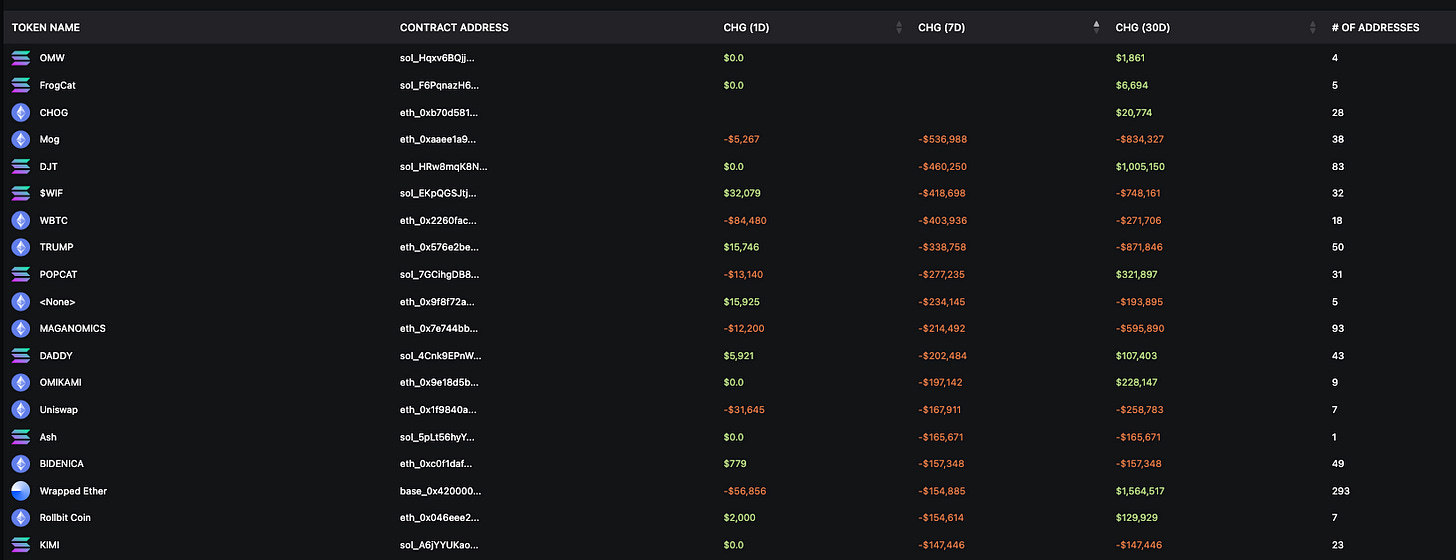Click the Base icon beside Wrapped Ether
The height and width of the screenshot is (560, 1456).
21,490
